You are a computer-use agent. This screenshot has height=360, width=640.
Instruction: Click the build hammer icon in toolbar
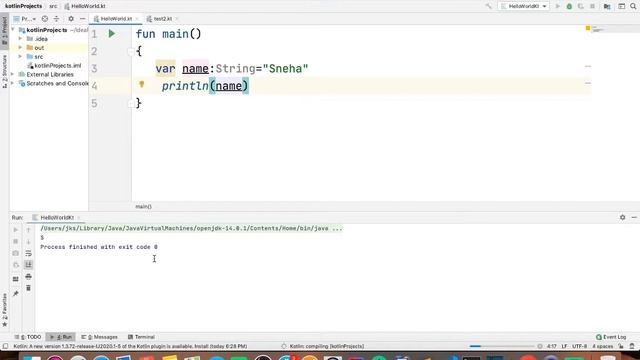(489, 6)
